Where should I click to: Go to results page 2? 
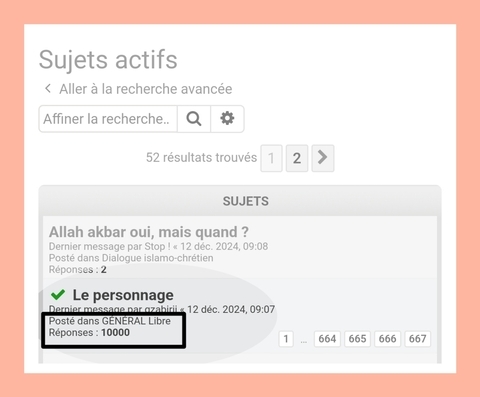(297, 158)
